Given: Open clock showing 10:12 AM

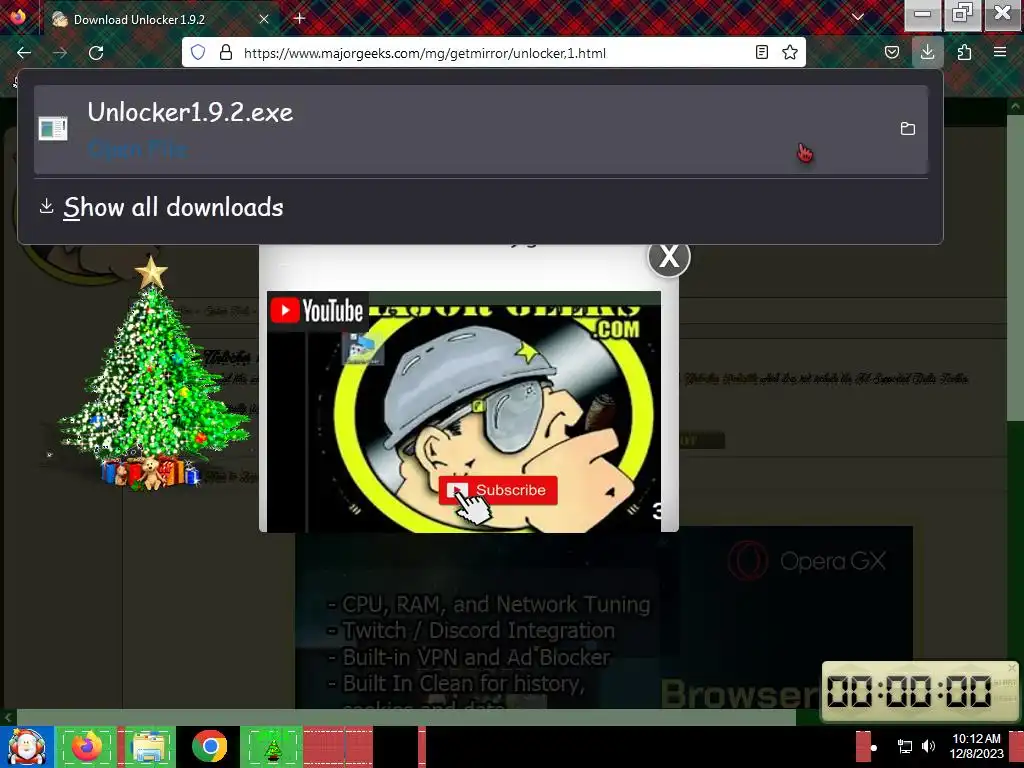Looking at the screenshot, I should (x=976, y=746).
